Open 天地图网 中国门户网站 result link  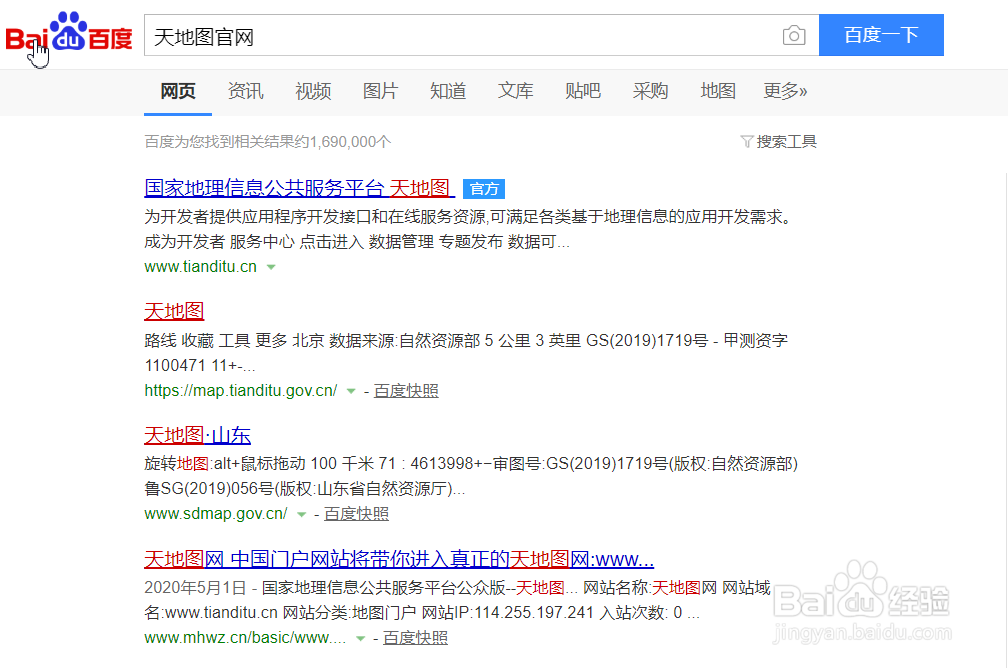[x=399, y=559]
